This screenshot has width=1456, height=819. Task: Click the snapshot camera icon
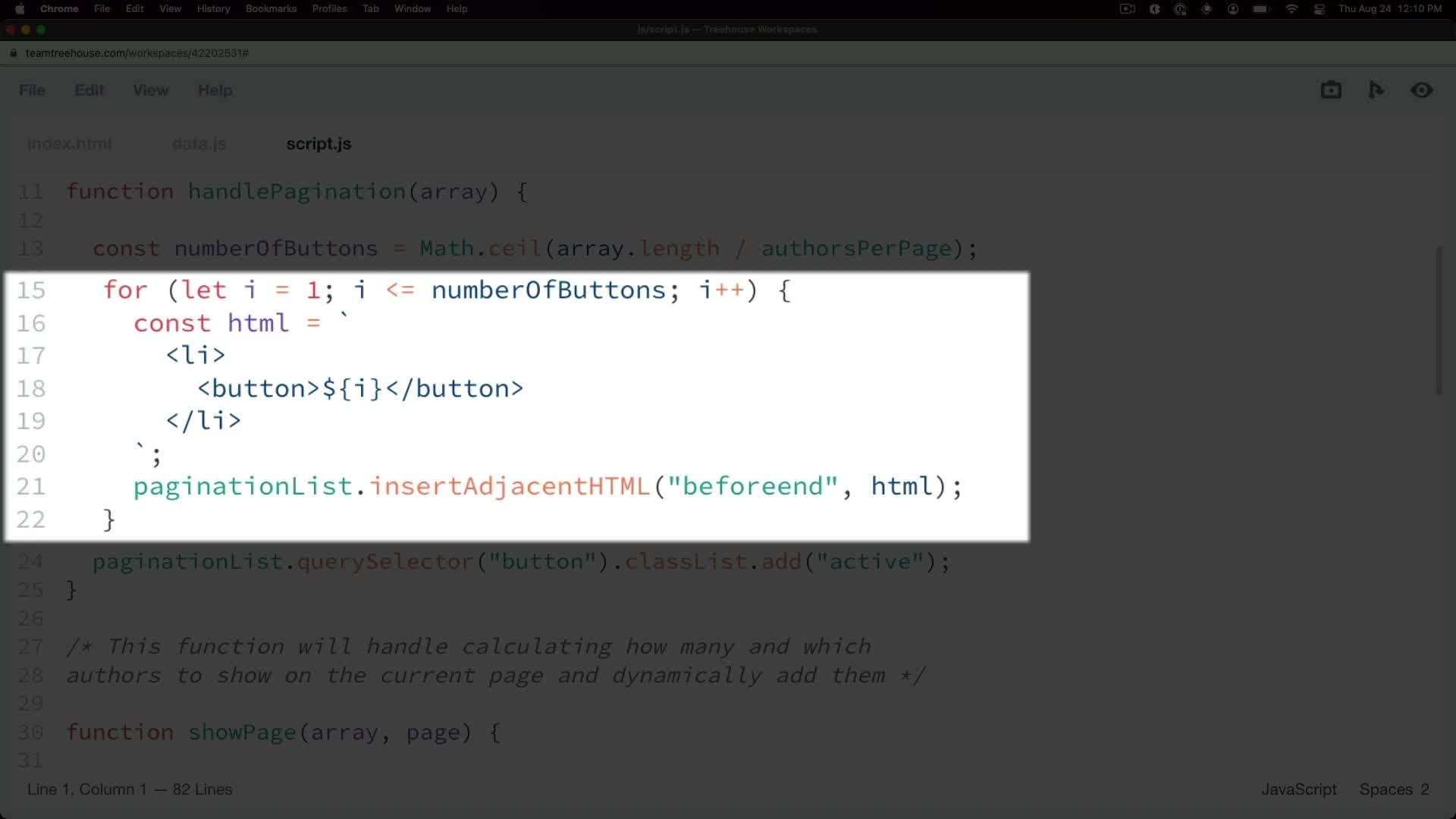(1331, 90)
